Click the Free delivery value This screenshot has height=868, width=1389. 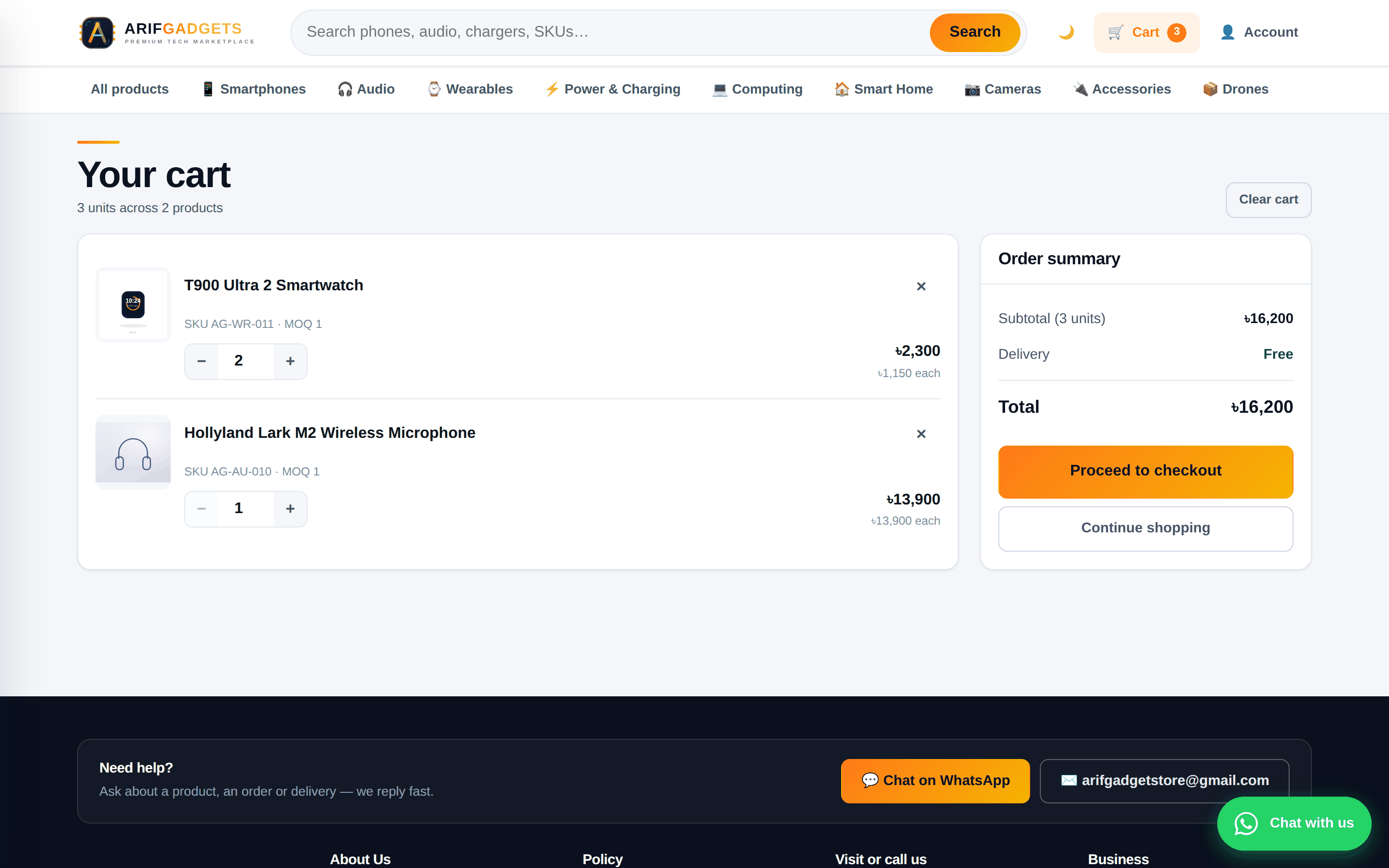[x=1278, y=354]
